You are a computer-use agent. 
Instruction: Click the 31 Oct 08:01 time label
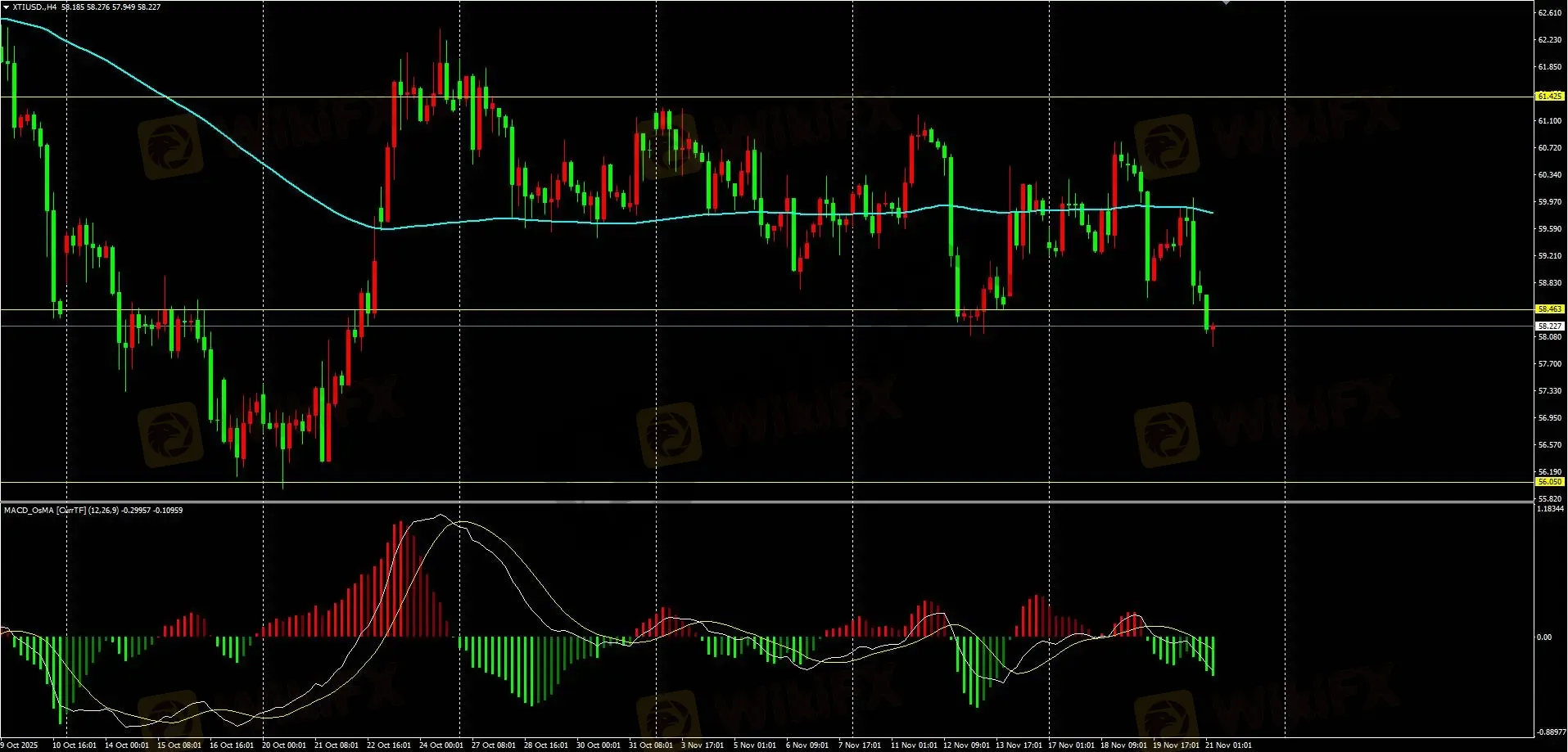[x=651, y=745]
